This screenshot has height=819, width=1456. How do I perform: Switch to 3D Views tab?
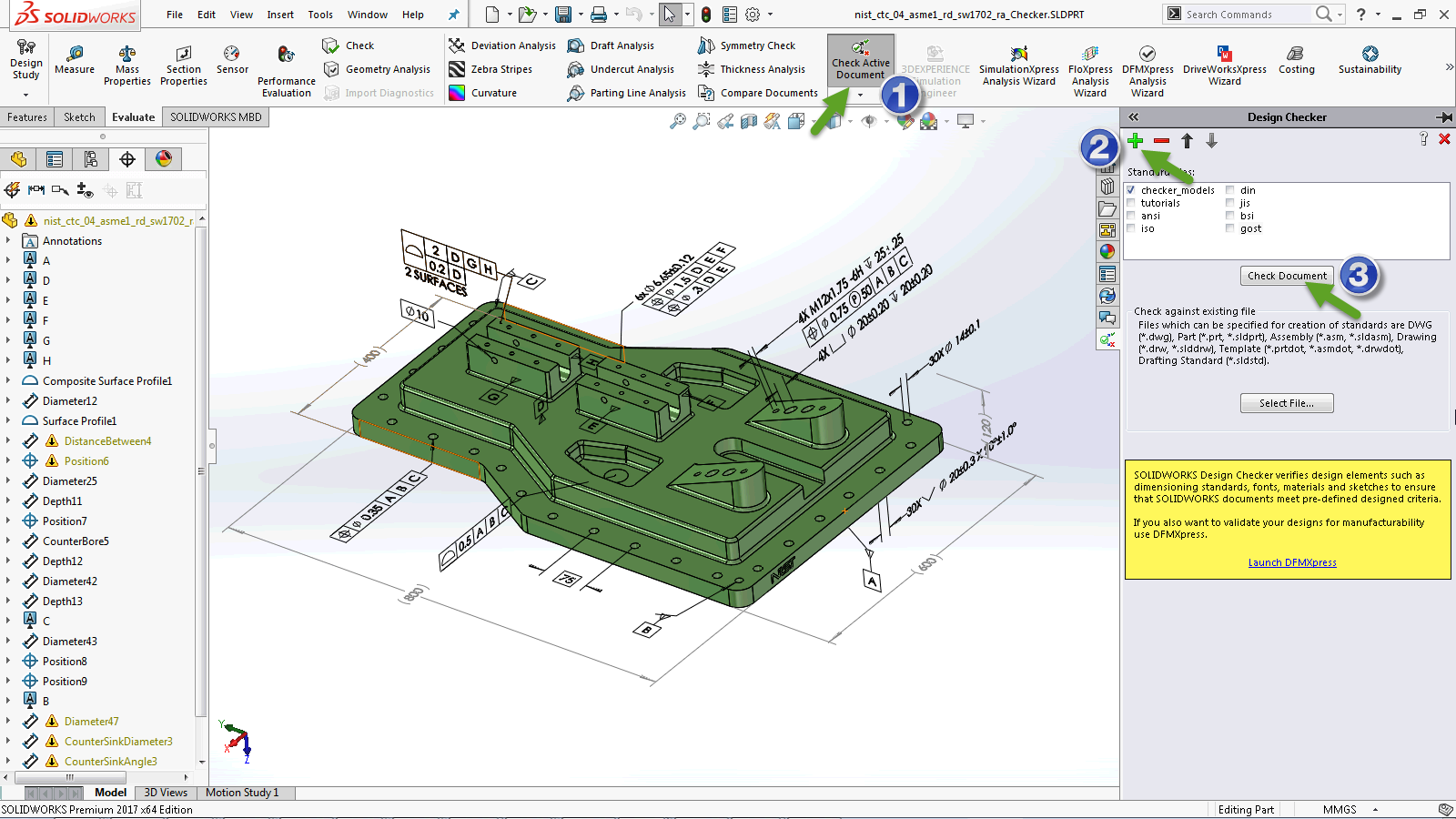click(x=166, y=793)
